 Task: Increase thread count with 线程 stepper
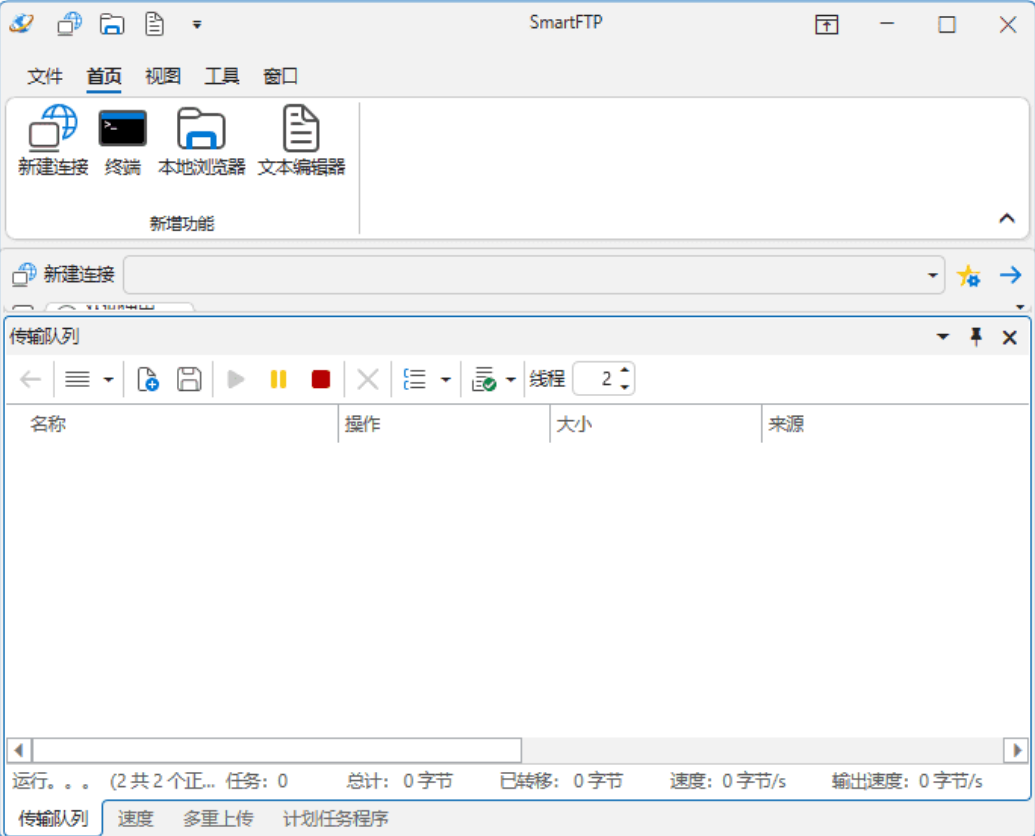[626, 372]
